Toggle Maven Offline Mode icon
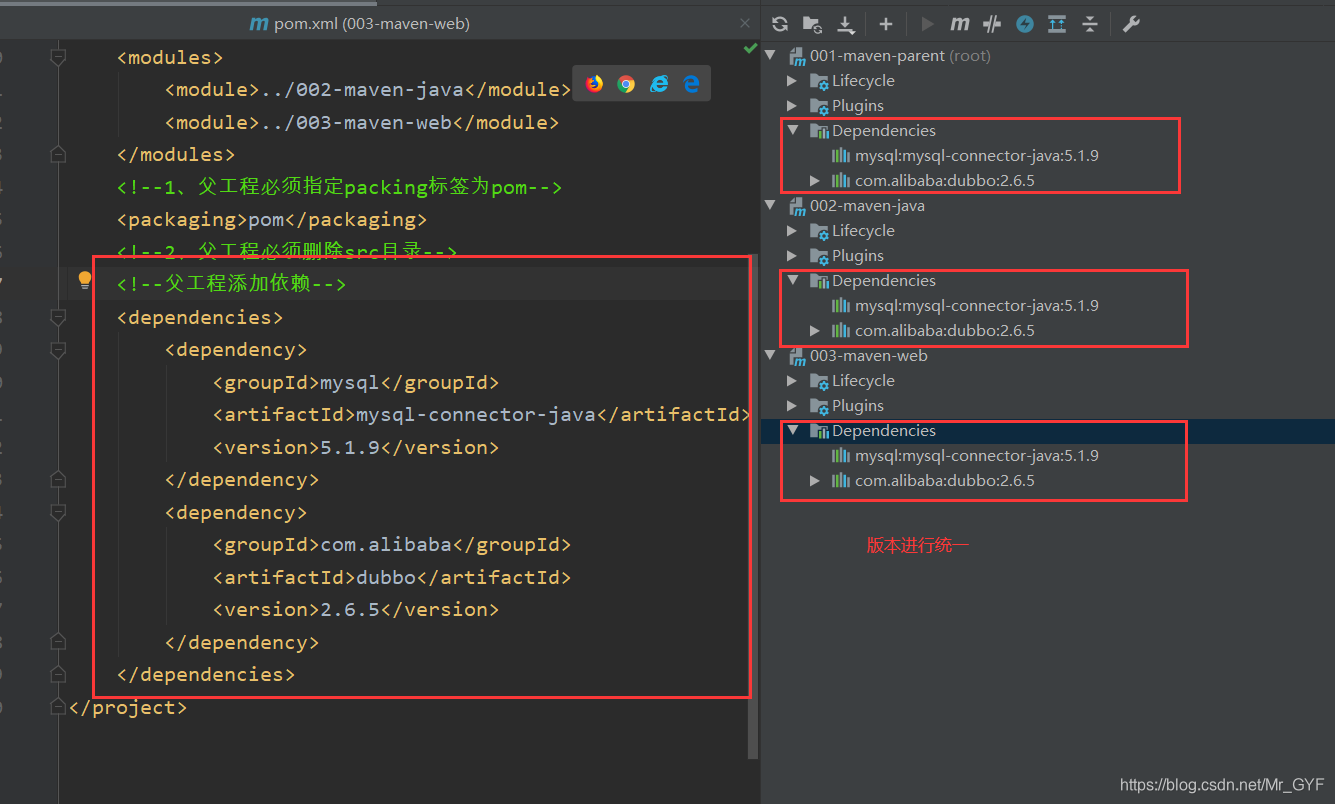This screenshot has width=1335, height=804. pos(992,24)
